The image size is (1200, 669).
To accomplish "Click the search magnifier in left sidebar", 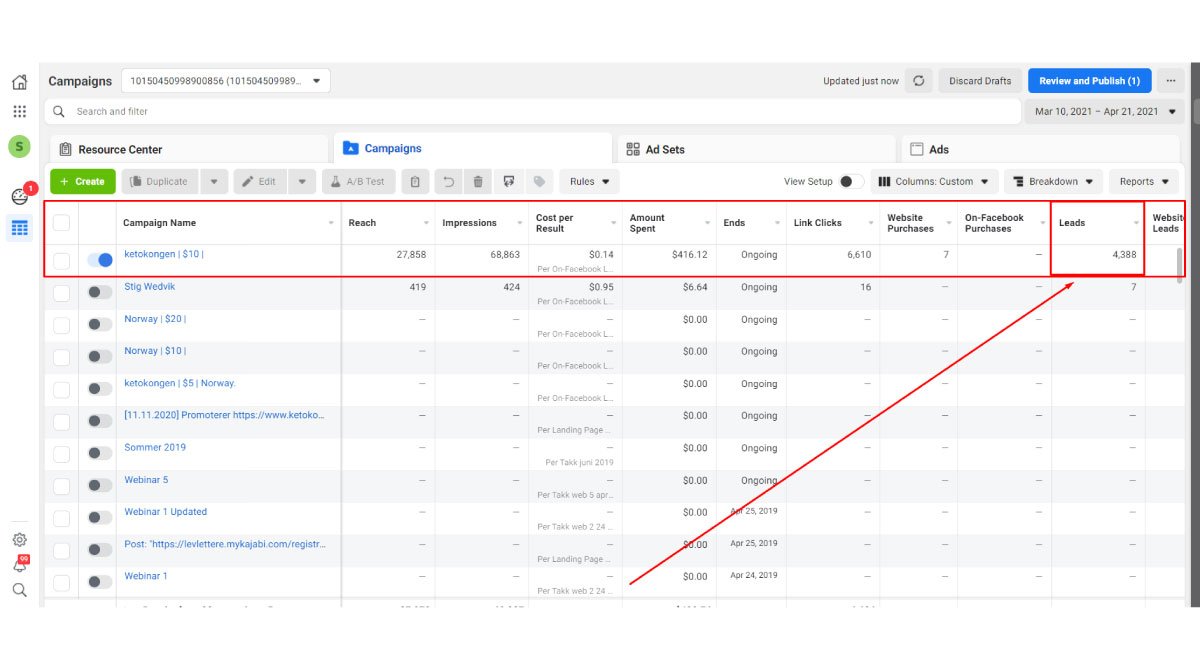I will (x=19, y=590).
